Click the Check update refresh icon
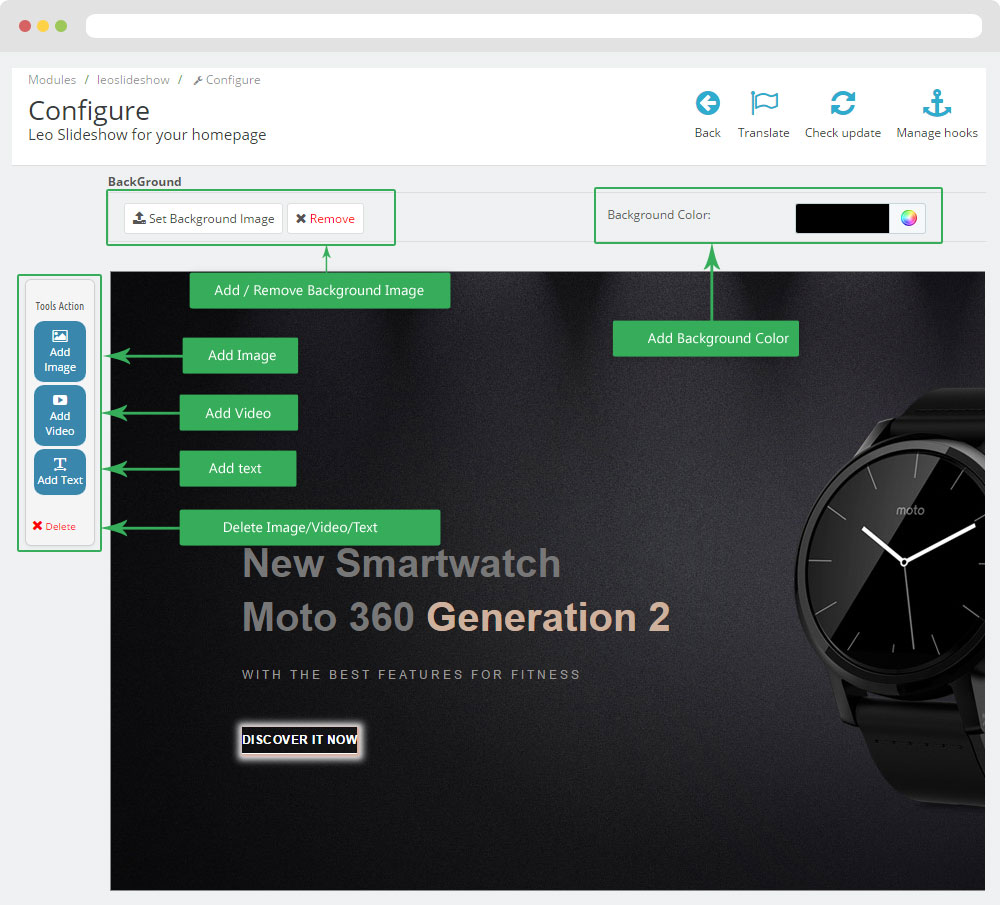1000x905 pixels. [x=842, y=104]
